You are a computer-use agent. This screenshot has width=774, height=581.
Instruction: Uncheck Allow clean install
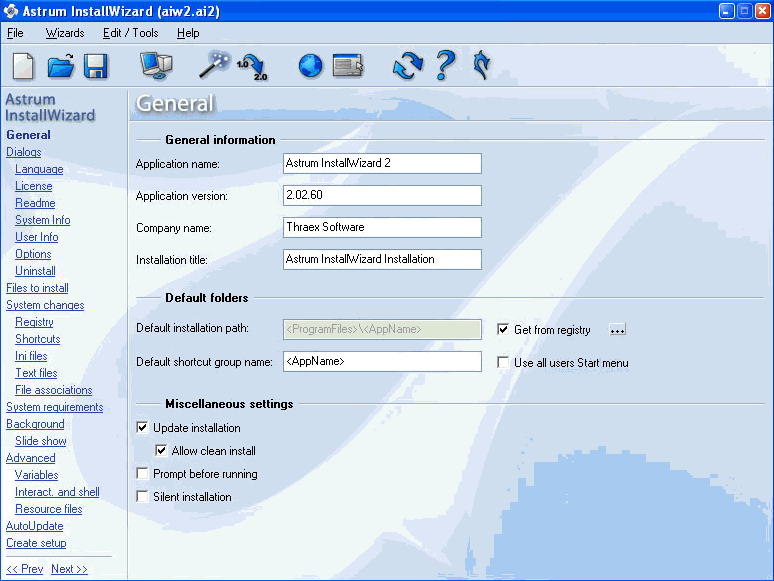point(161,450)
